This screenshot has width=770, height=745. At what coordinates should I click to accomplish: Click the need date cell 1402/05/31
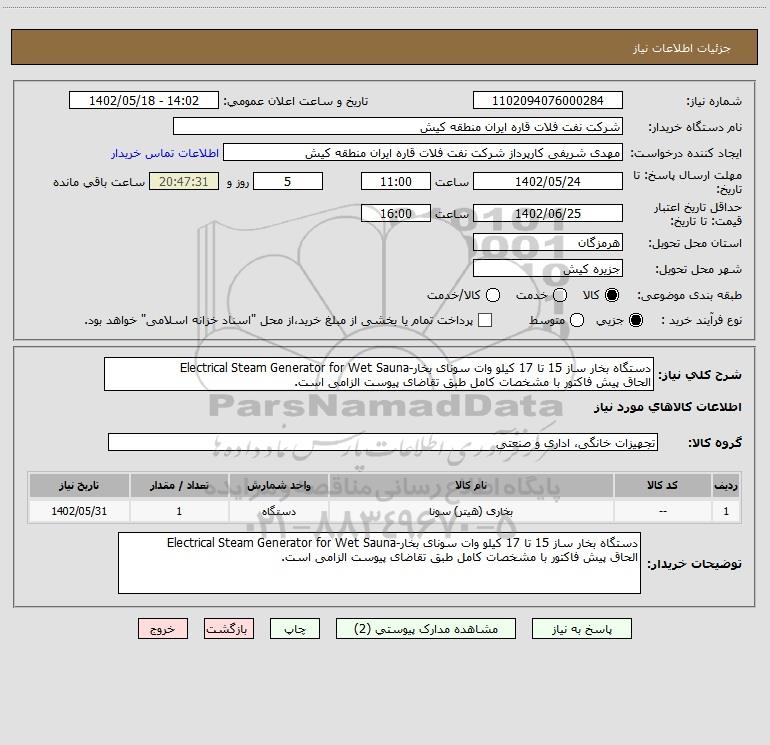79,511
